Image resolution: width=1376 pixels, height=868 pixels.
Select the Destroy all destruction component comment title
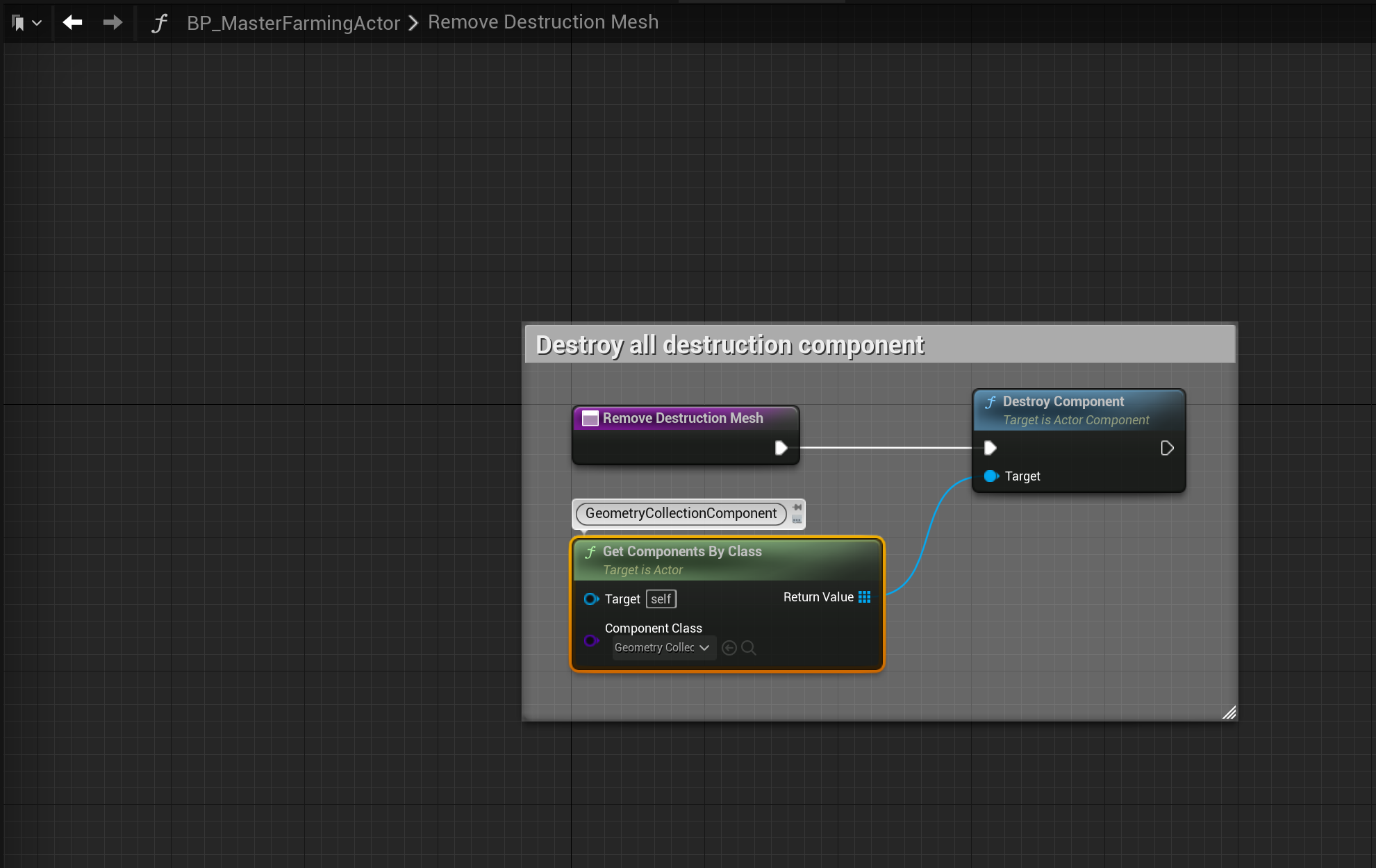tap(729, 344)
